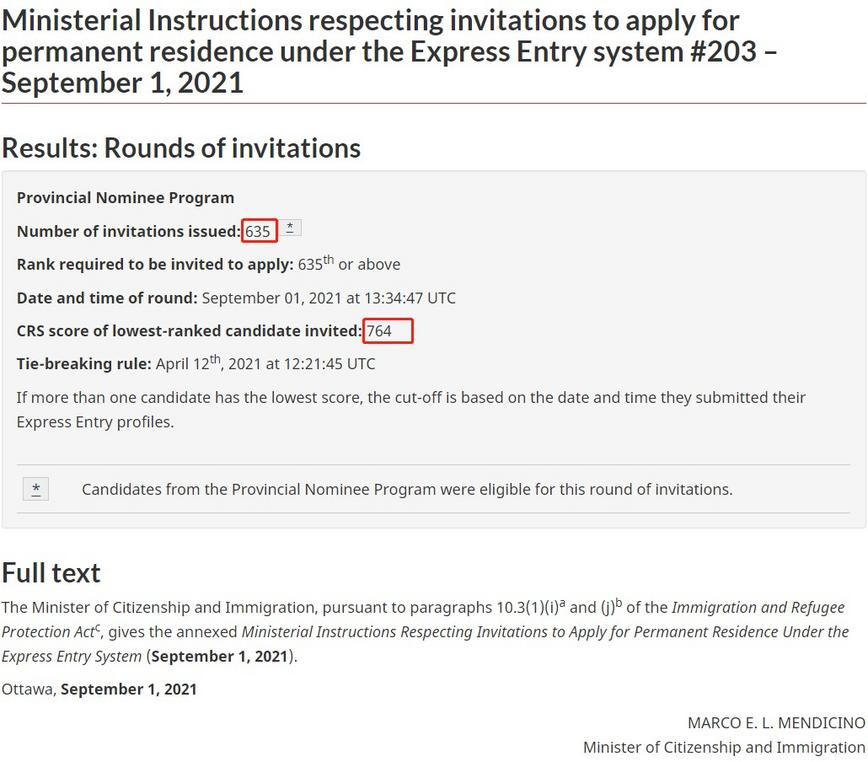
Task: Click the Date and time of round label
Action: point(107,298)
